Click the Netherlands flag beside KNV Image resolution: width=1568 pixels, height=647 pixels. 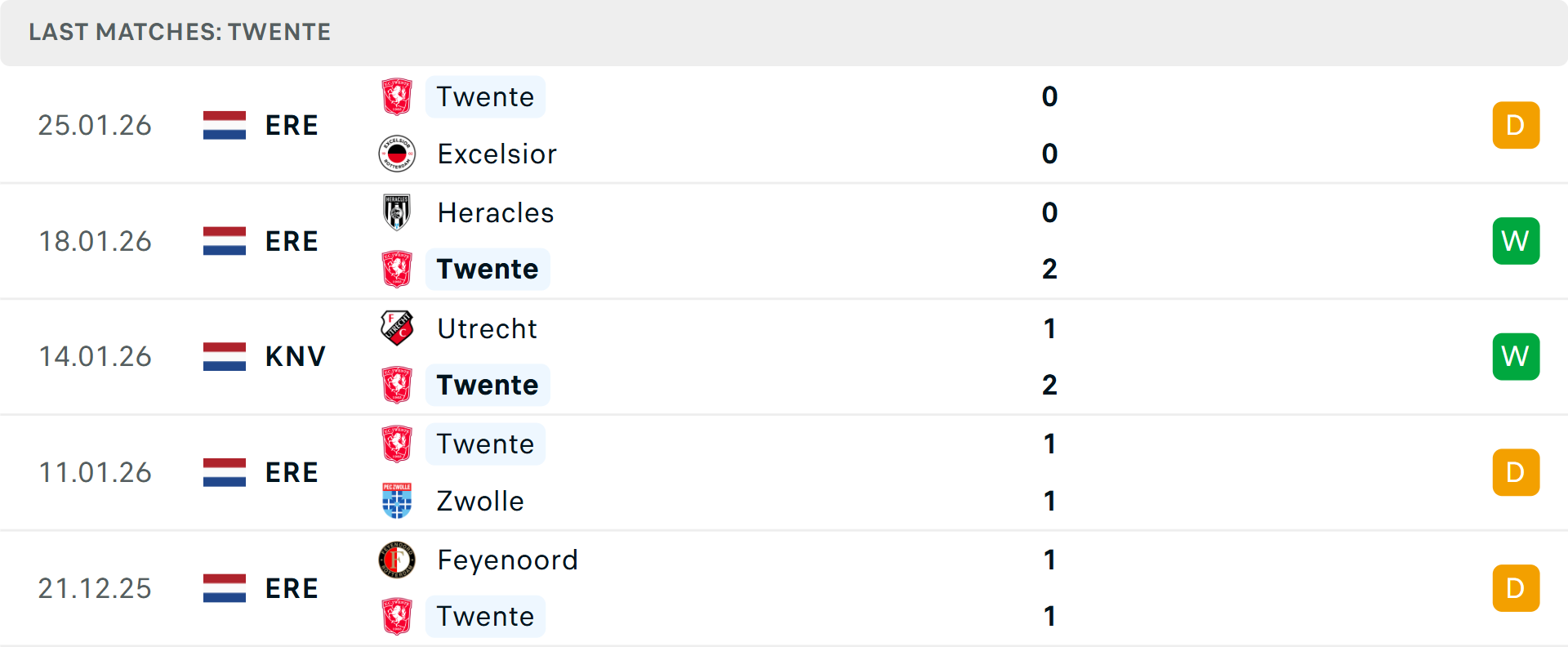pos(225,357)
